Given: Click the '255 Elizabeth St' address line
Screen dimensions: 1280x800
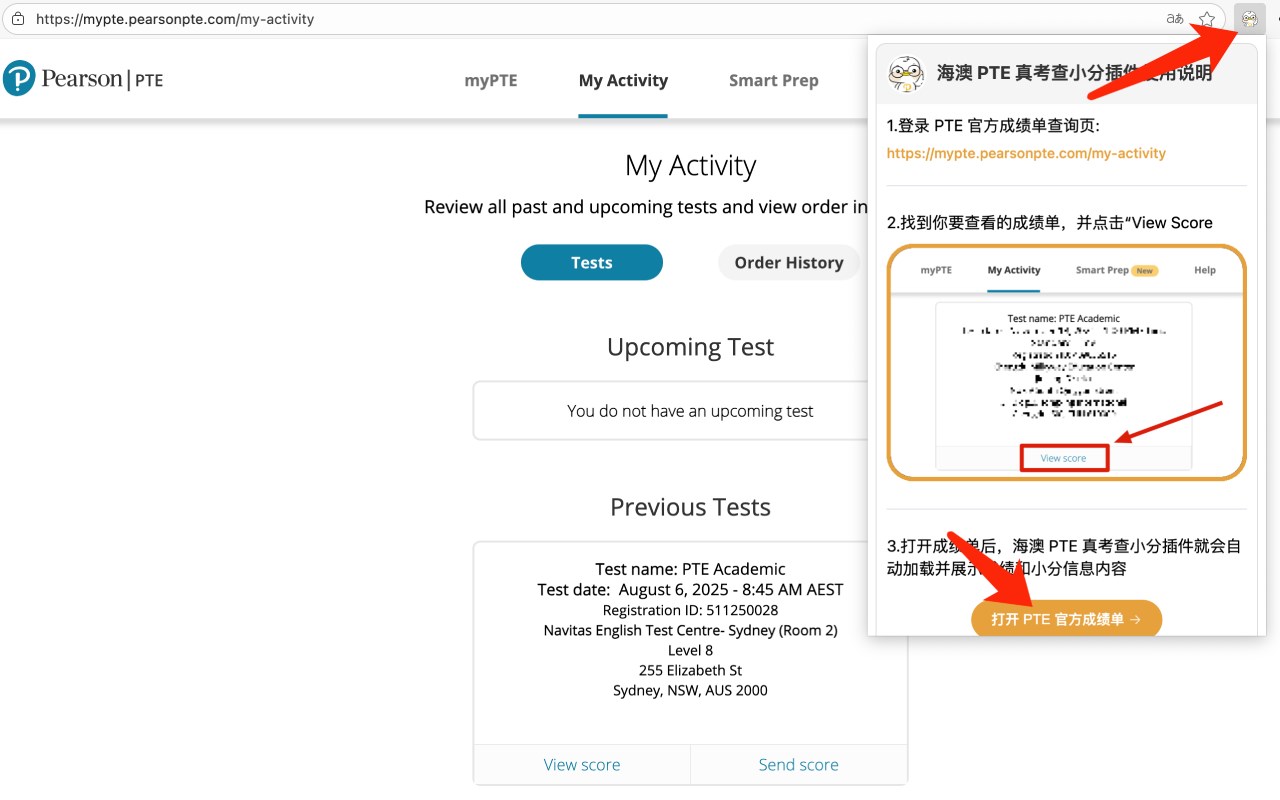Looking at the screenshot, I should coord(690,670).
